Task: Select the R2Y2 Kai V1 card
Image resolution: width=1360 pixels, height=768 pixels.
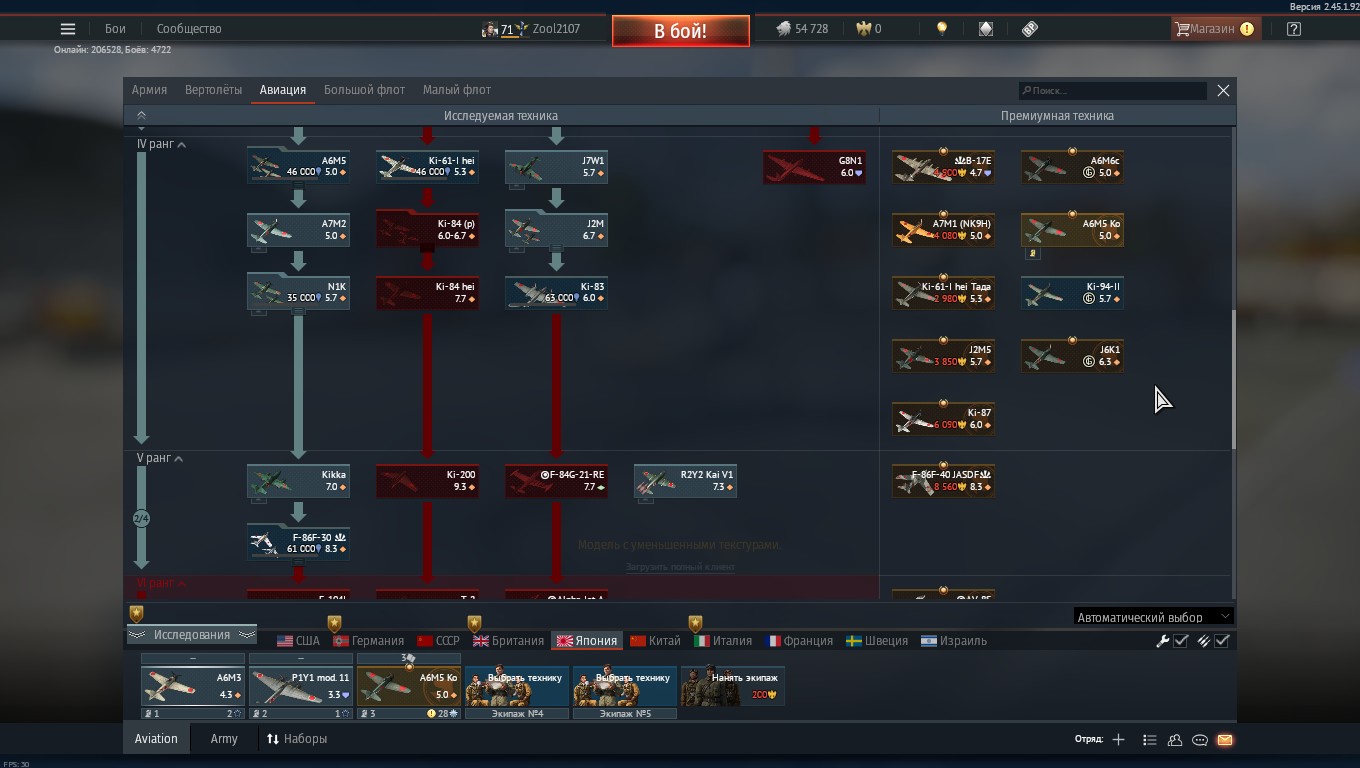Action: [685, 480]
